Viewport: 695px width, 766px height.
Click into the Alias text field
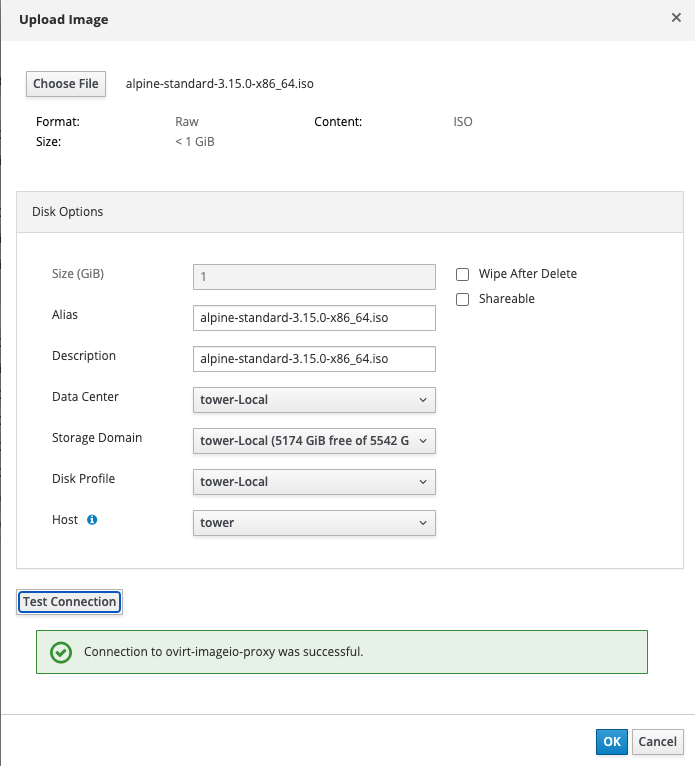point(314,318)
